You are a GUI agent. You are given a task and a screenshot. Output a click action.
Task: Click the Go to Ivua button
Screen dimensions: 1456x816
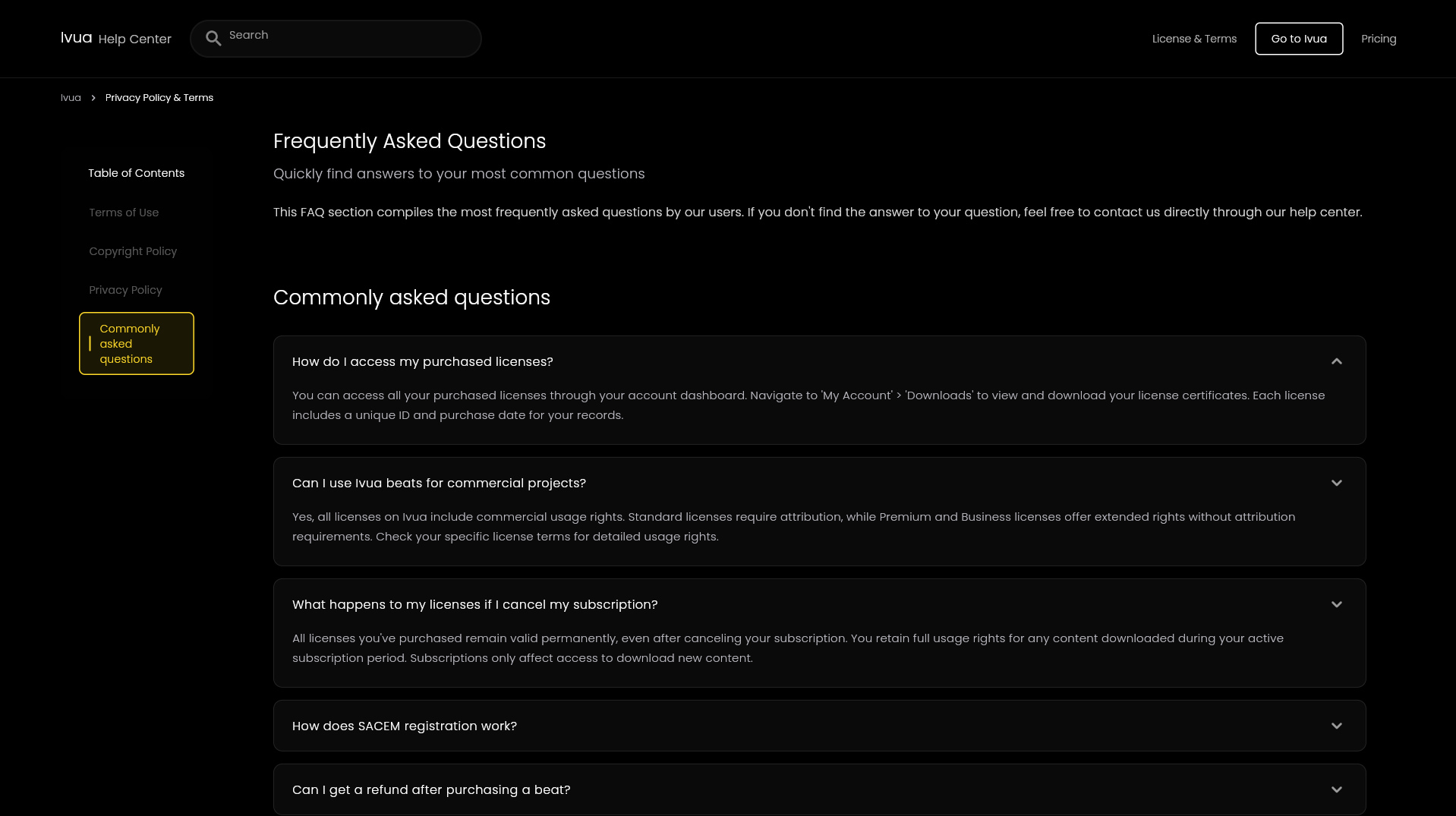[1299, 39]
